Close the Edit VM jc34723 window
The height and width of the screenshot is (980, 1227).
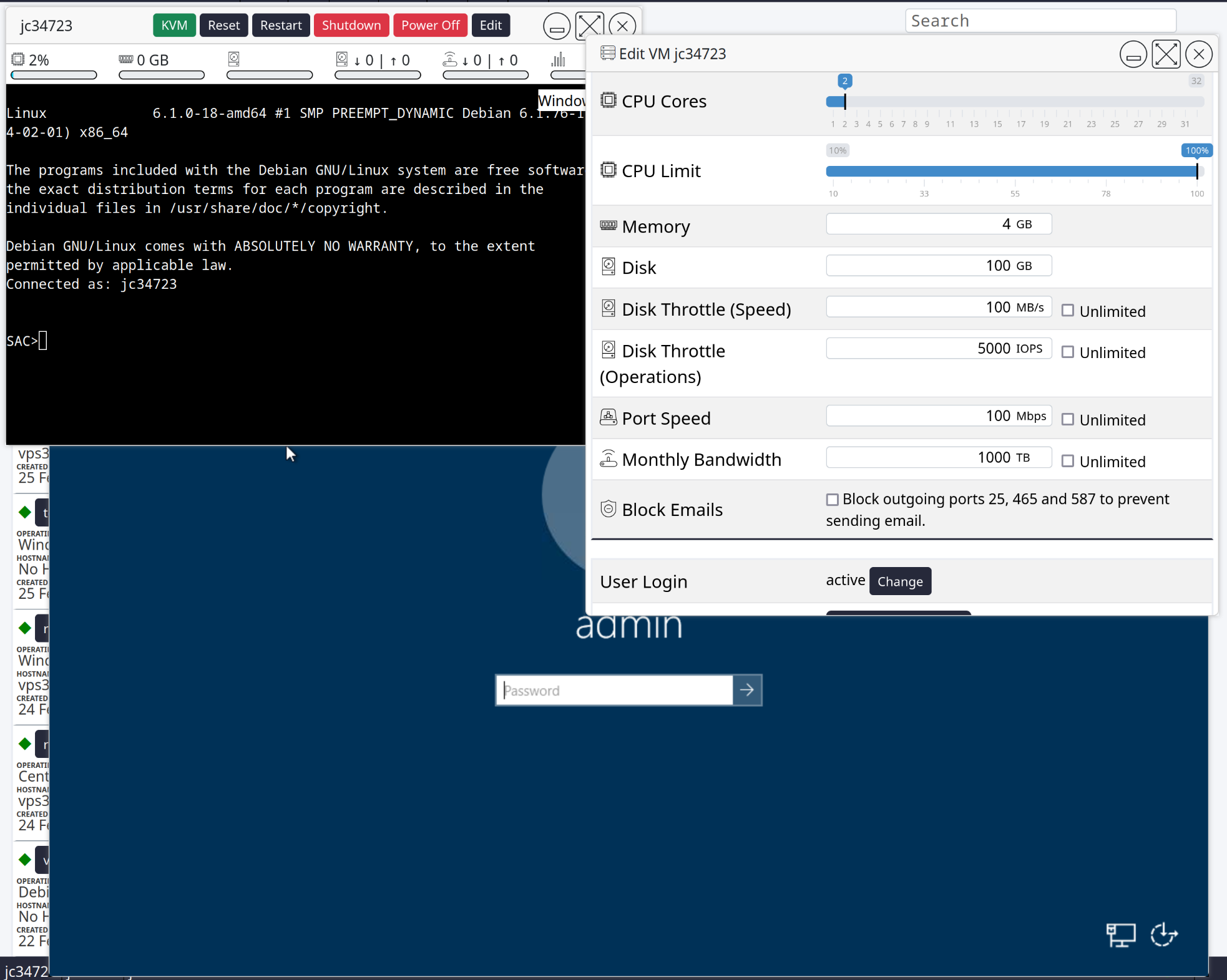(1199, 54)
